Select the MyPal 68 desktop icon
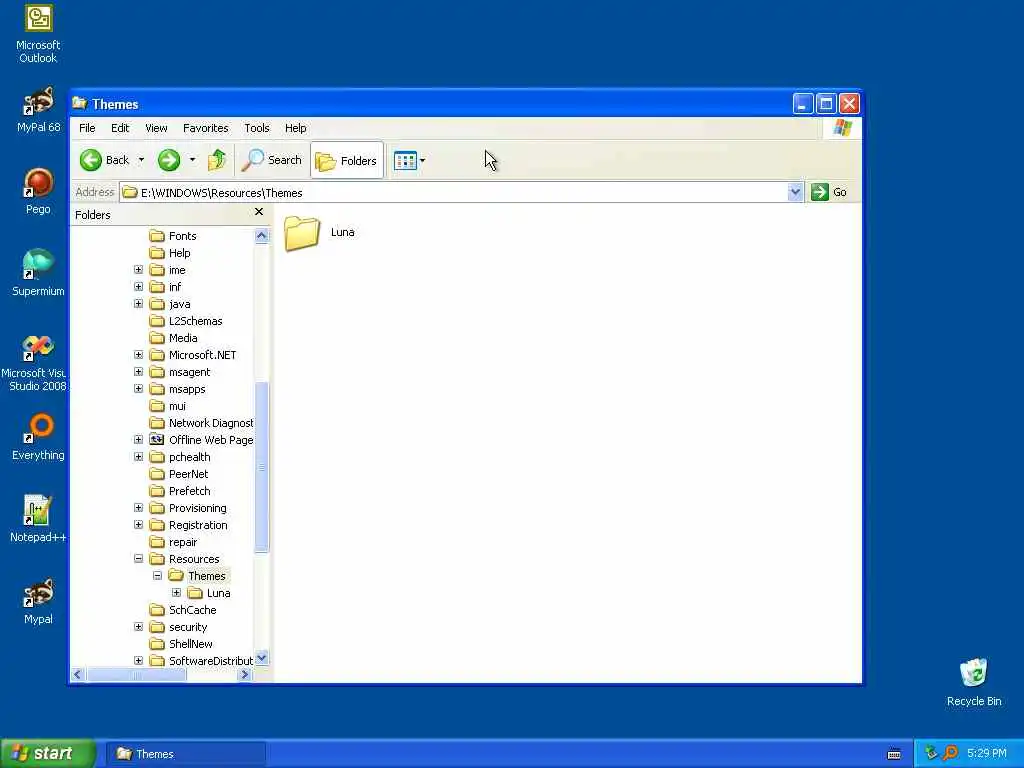This screenshot has height=768, width=1024. tap(38, 110)
